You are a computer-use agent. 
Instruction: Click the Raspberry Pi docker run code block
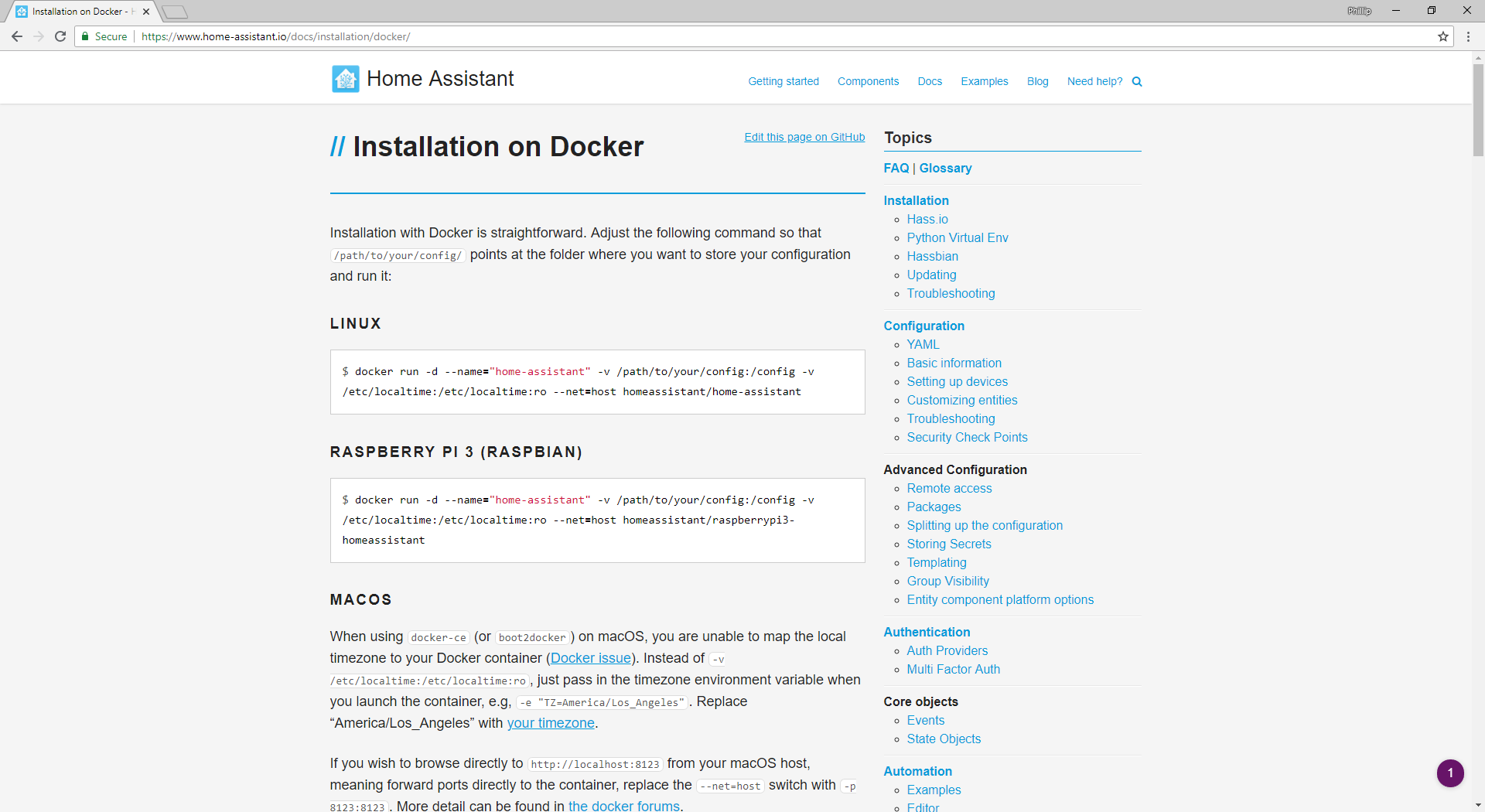pyautogui.click(x=597, y=520)
